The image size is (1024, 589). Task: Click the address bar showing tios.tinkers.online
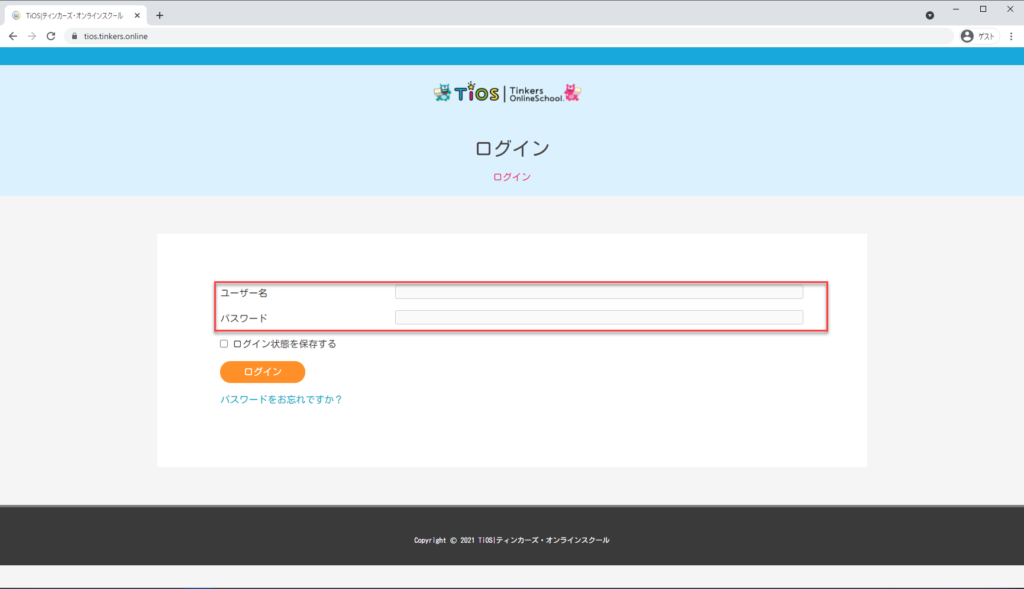pyautogui.click(x=500, y=36)
